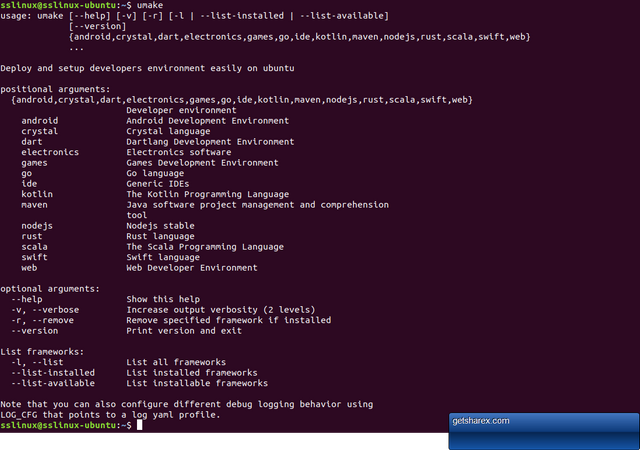Click the 'usage: umake' line
640x450 pixels.
pos(195,16)
